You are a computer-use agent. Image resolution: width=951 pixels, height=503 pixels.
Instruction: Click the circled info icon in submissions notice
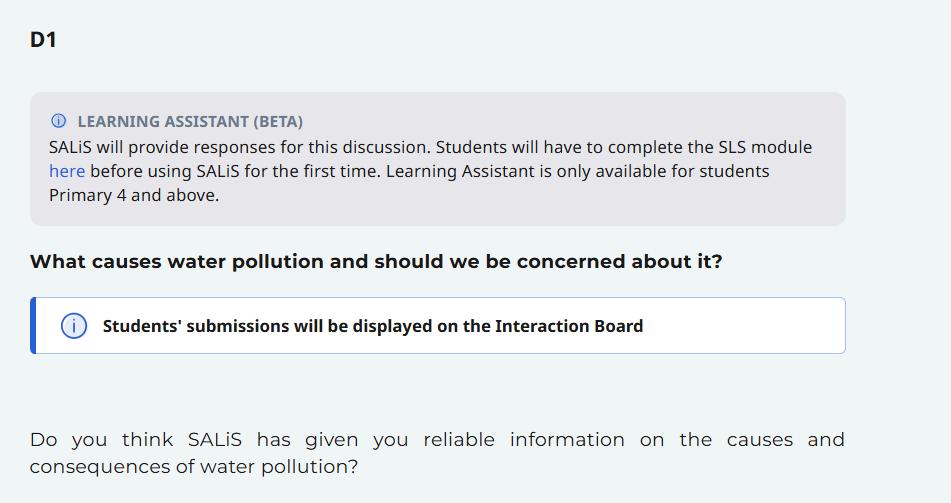point(73,326)
